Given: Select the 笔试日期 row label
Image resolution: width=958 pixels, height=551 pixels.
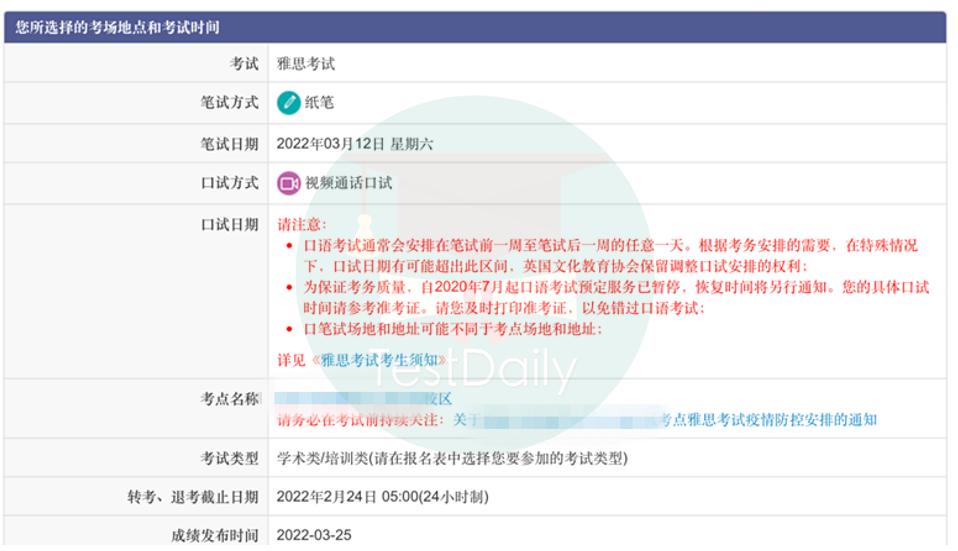Looking at the screenshot, I should pyautogui.click(x=230, y=144).
